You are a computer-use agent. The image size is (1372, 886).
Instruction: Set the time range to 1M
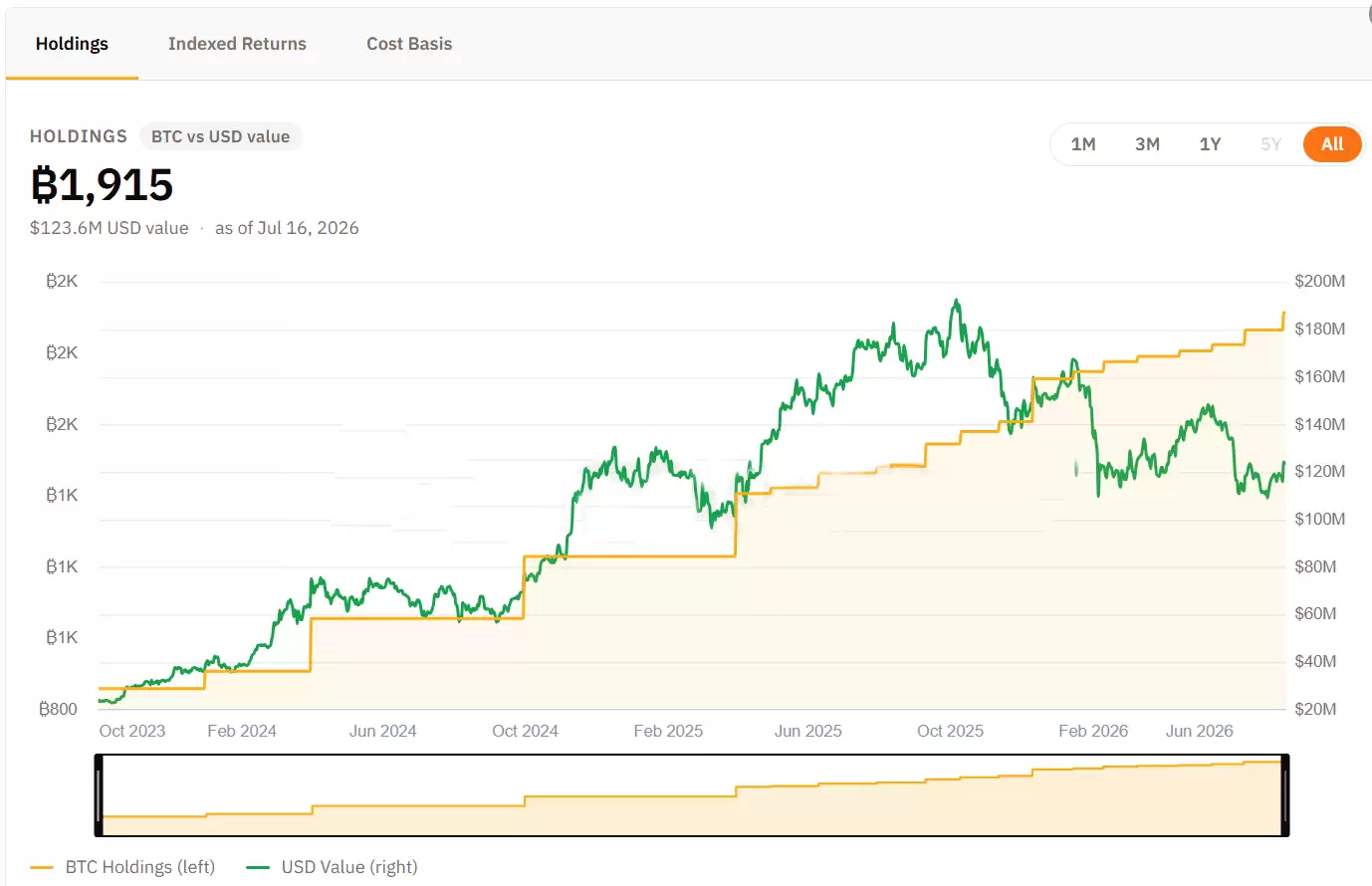pos(1083,144)
